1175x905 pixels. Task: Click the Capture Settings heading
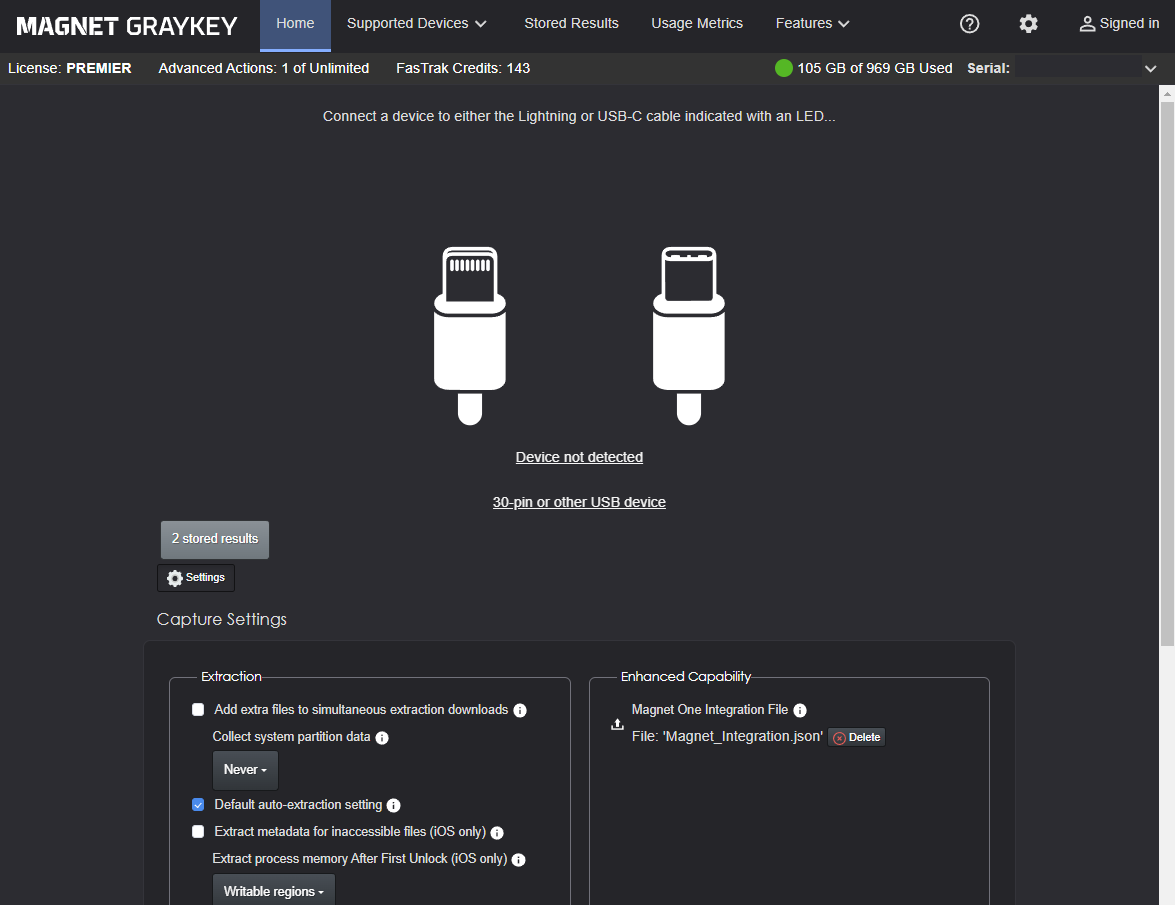coord(222,620)
